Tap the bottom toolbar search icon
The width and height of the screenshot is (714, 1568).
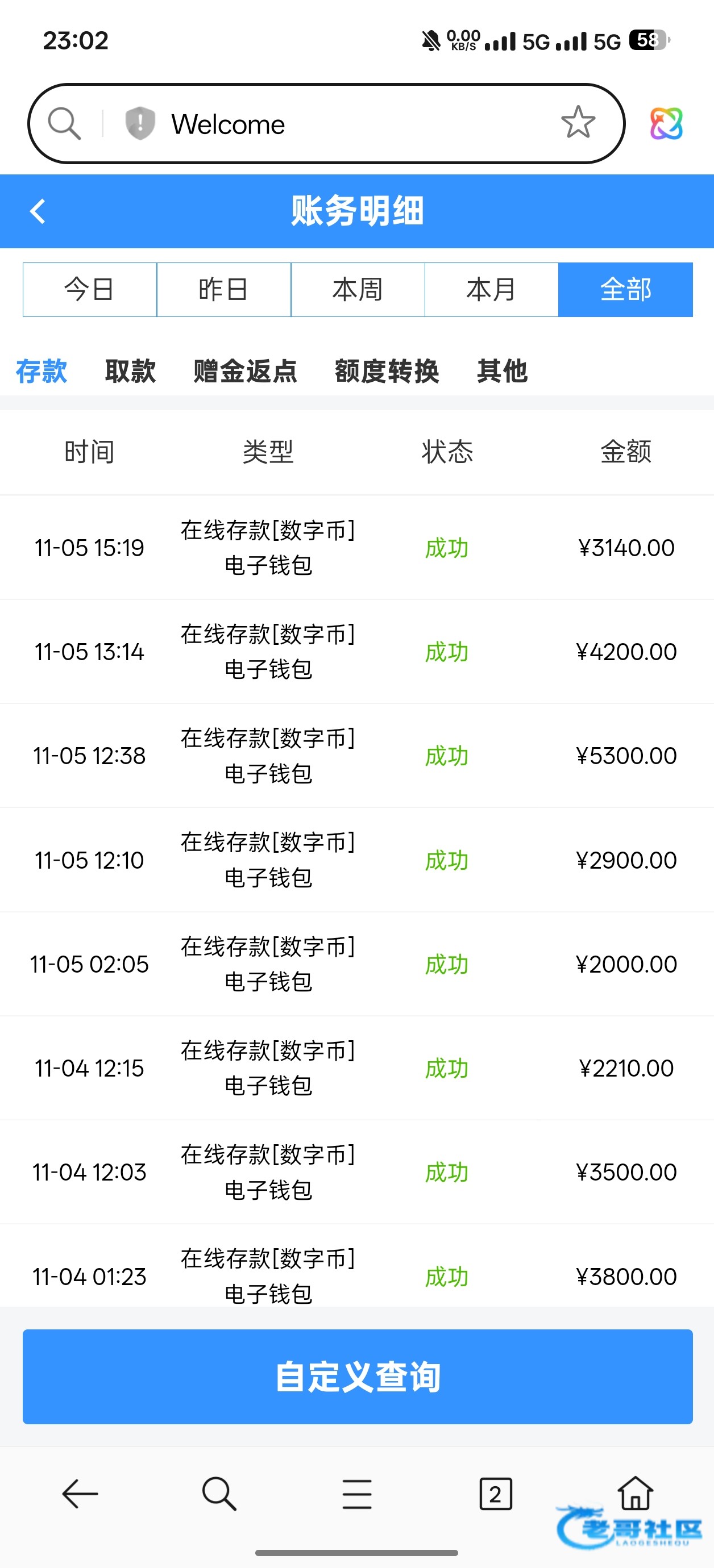pos(219,1494)
